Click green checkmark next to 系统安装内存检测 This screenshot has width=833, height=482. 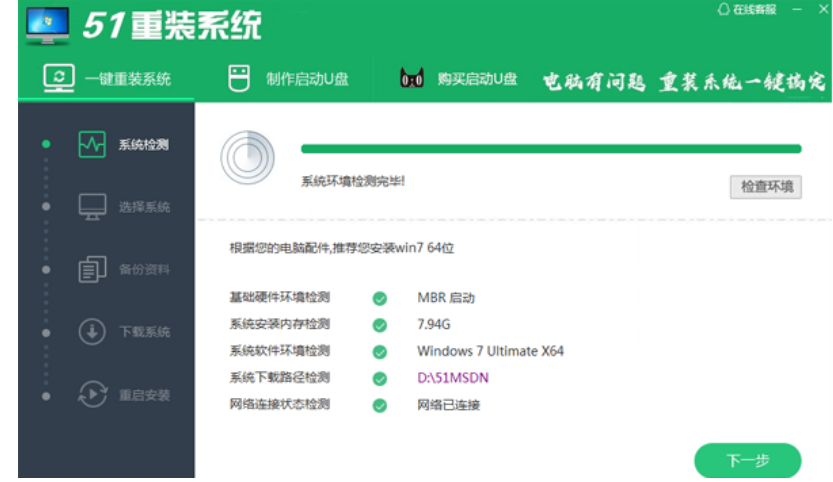379,325
